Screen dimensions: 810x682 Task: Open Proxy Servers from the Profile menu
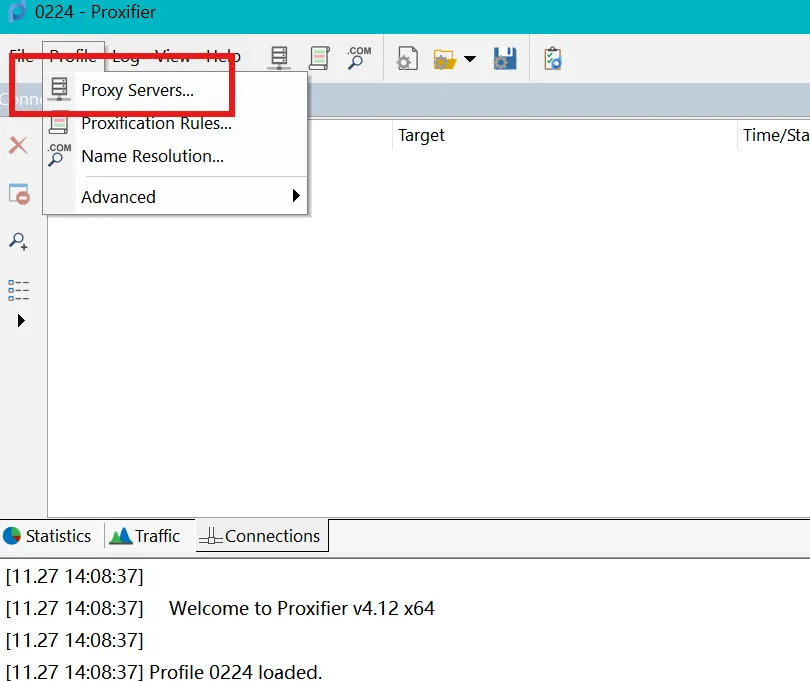coord(176,90)
